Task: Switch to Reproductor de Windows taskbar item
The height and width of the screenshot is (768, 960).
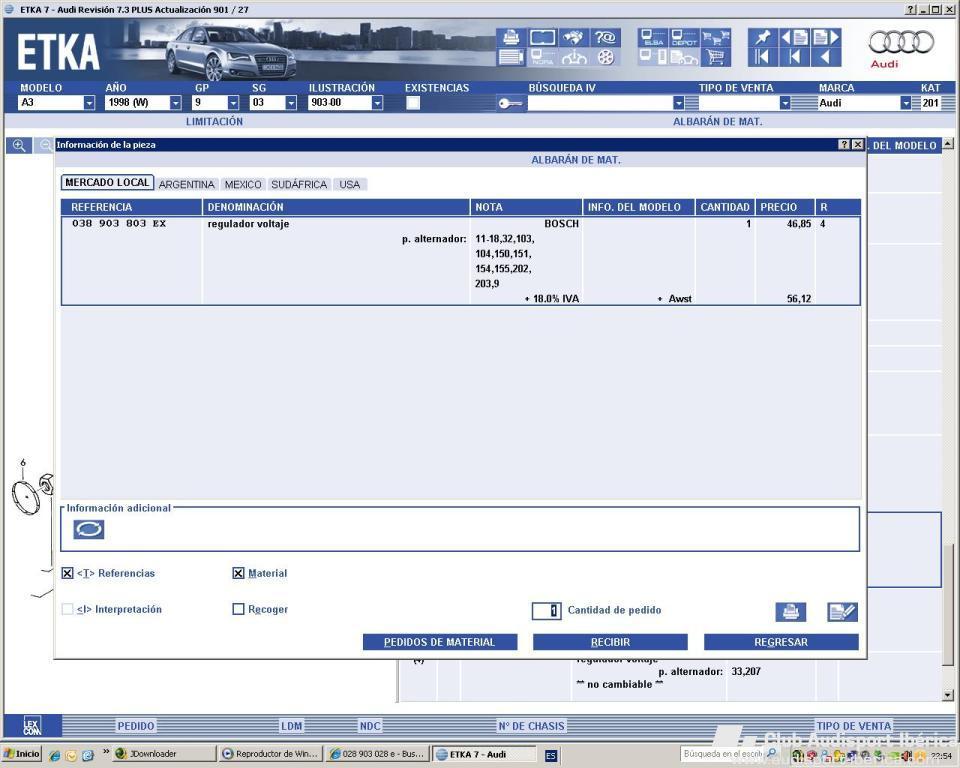Action: [x=271, y=754]
